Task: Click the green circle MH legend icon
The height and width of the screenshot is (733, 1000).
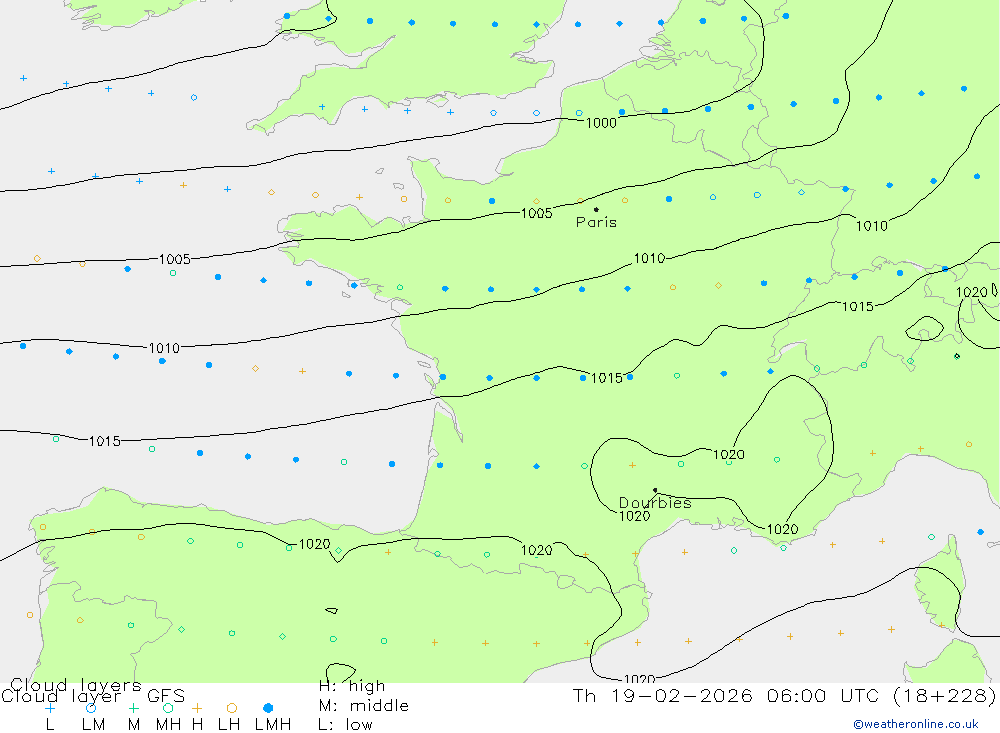Action: 168,708
